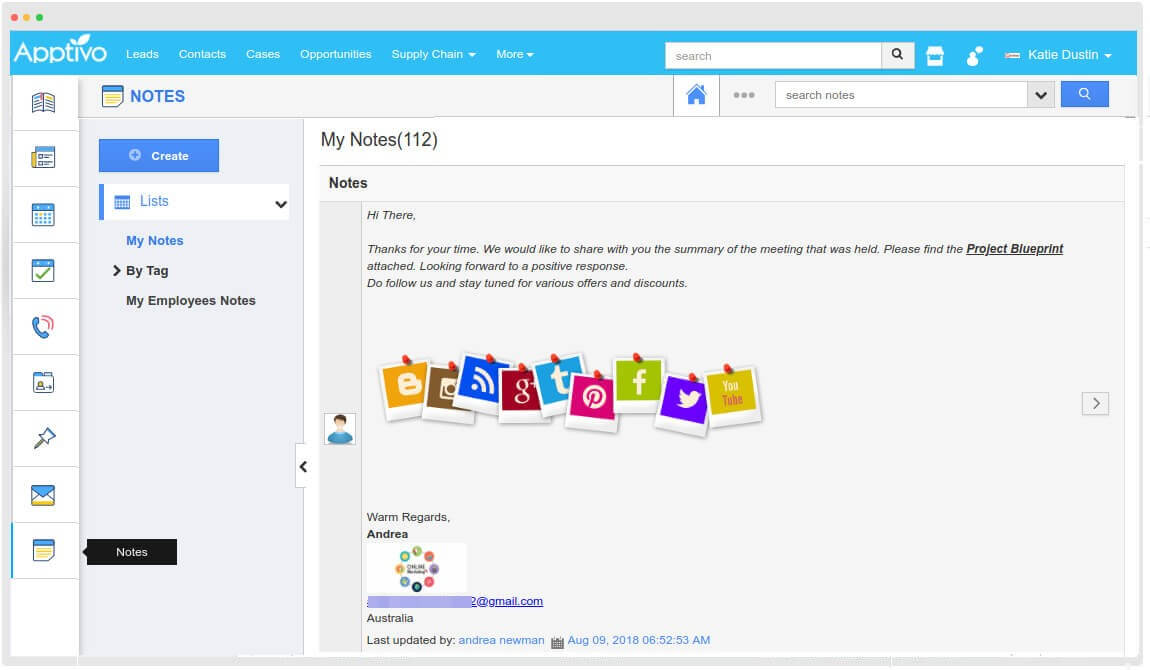Click the Australia text in the signature
Image resolution: width=1150 pixels, height=670 pixels.
point(390,618)
